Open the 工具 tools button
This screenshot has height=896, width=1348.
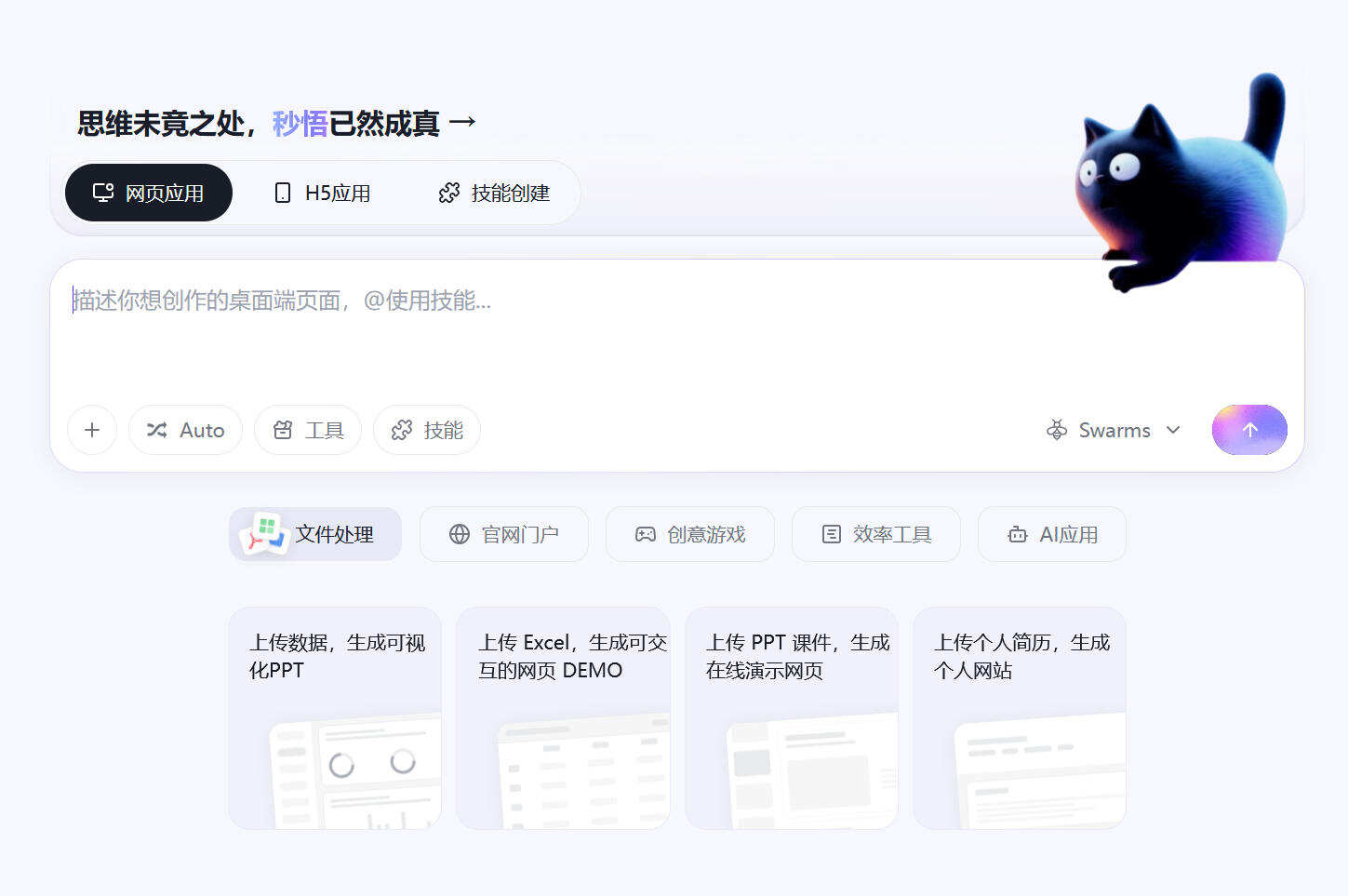pos(307,430)
